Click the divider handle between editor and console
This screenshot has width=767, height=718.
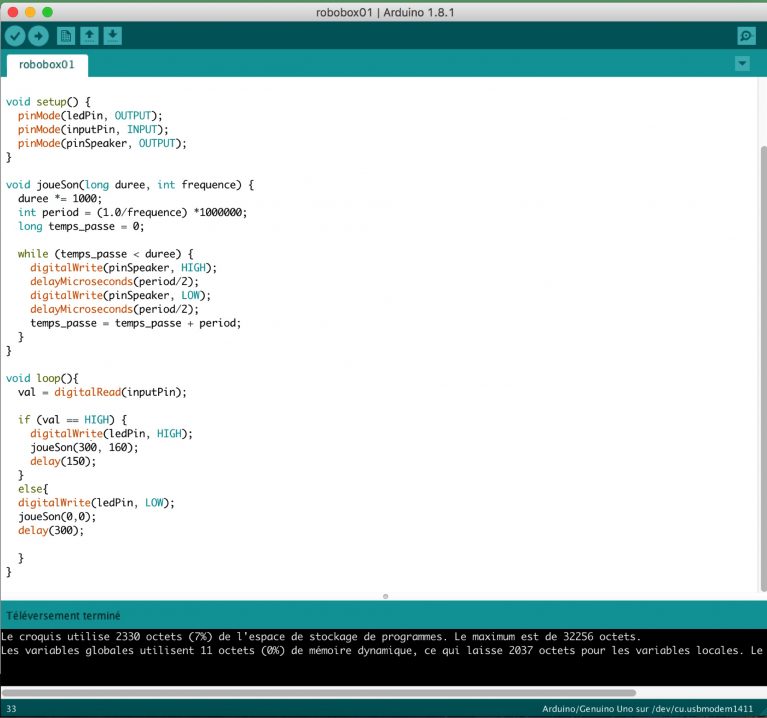click(x=385, y=596)
